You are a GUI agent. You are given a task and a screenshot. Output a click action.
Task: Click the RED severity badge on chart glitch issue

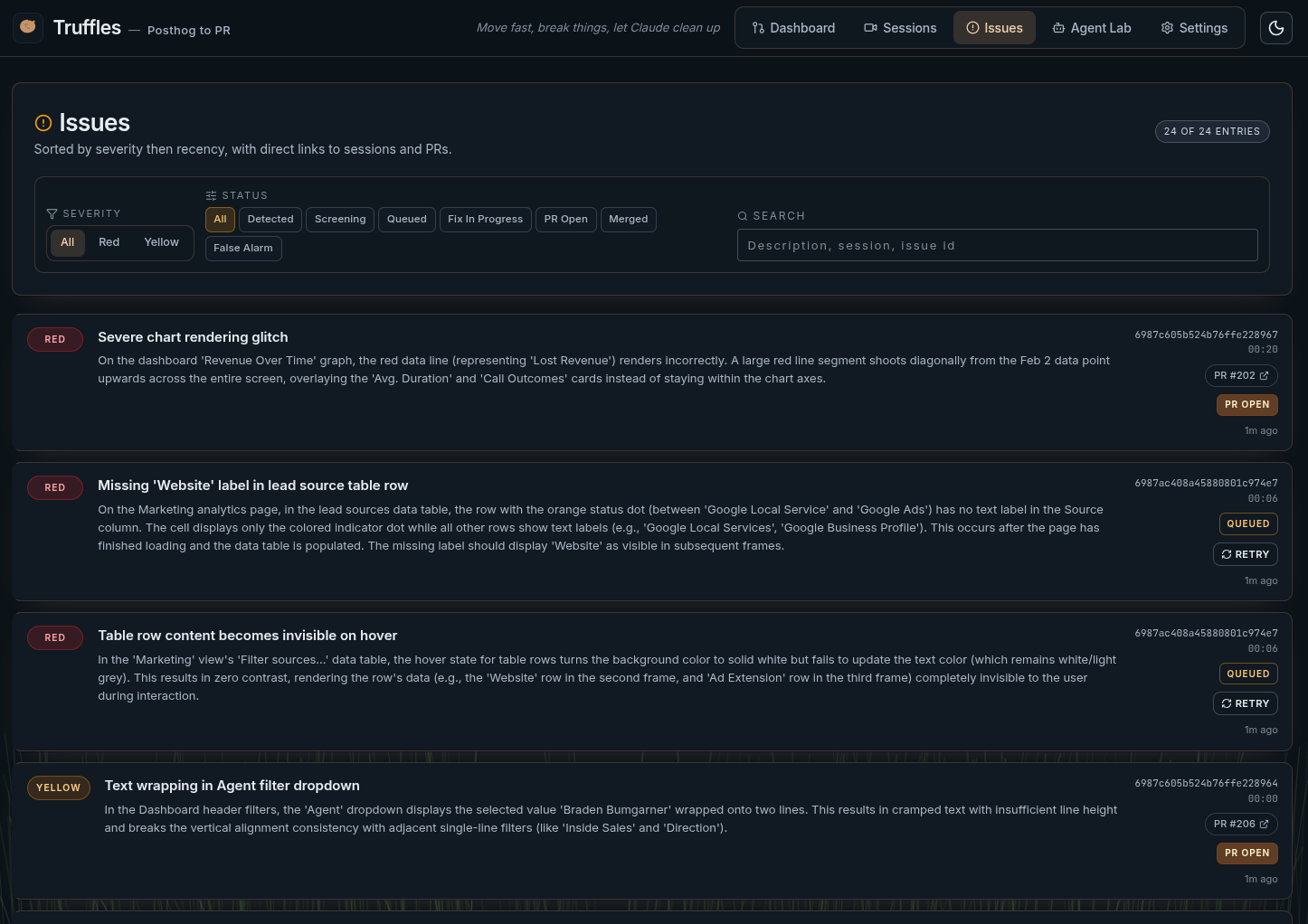(x=54, y=339)
